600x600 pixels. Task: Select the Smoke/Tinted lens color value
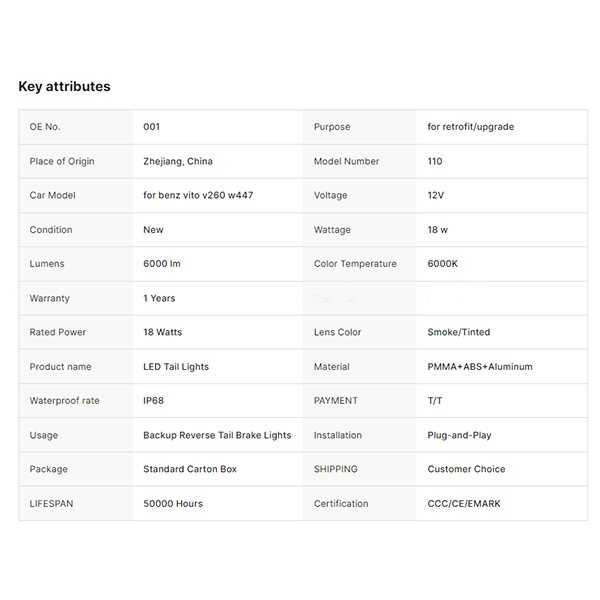click(459, 332)
